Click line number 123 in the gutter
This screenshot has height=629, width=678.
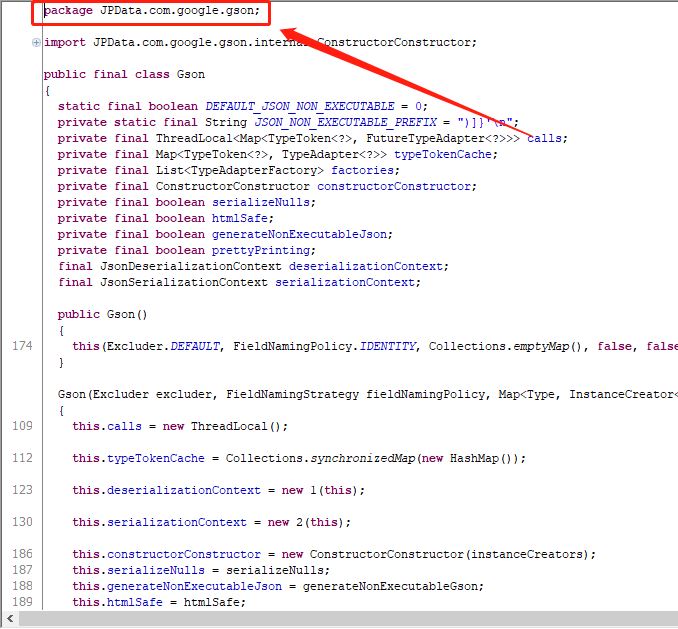tap(22, 490)
